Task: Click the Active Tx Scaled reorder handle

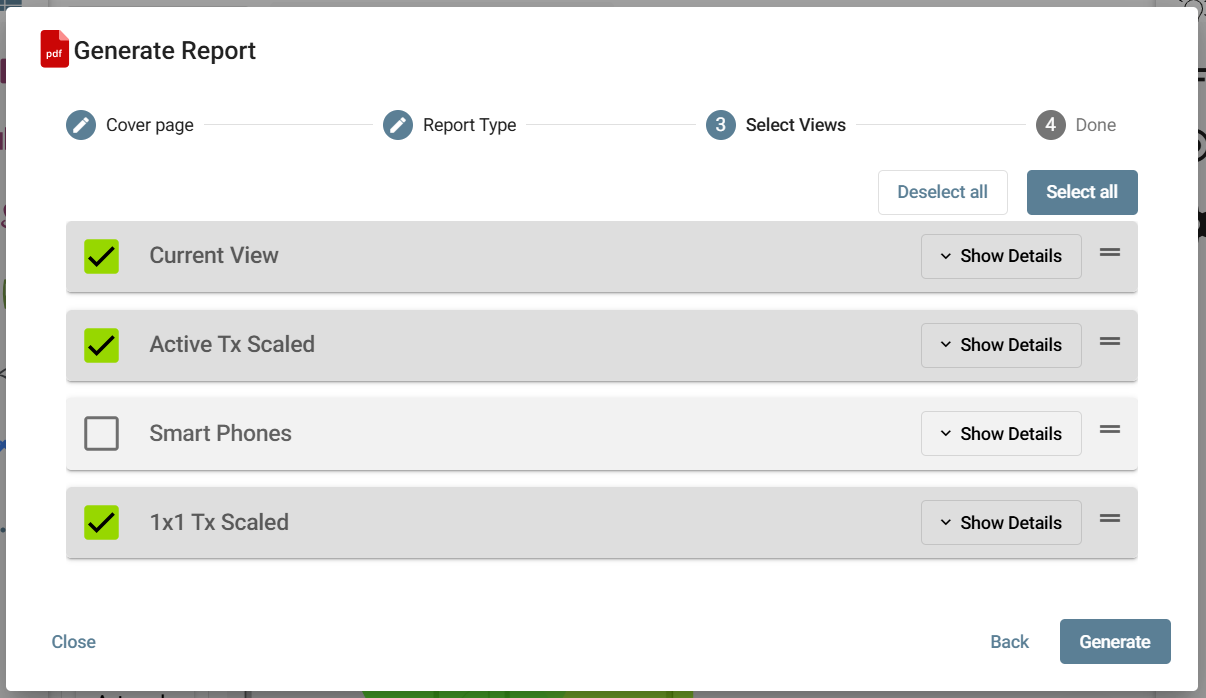Action: tap(1110, 342)
